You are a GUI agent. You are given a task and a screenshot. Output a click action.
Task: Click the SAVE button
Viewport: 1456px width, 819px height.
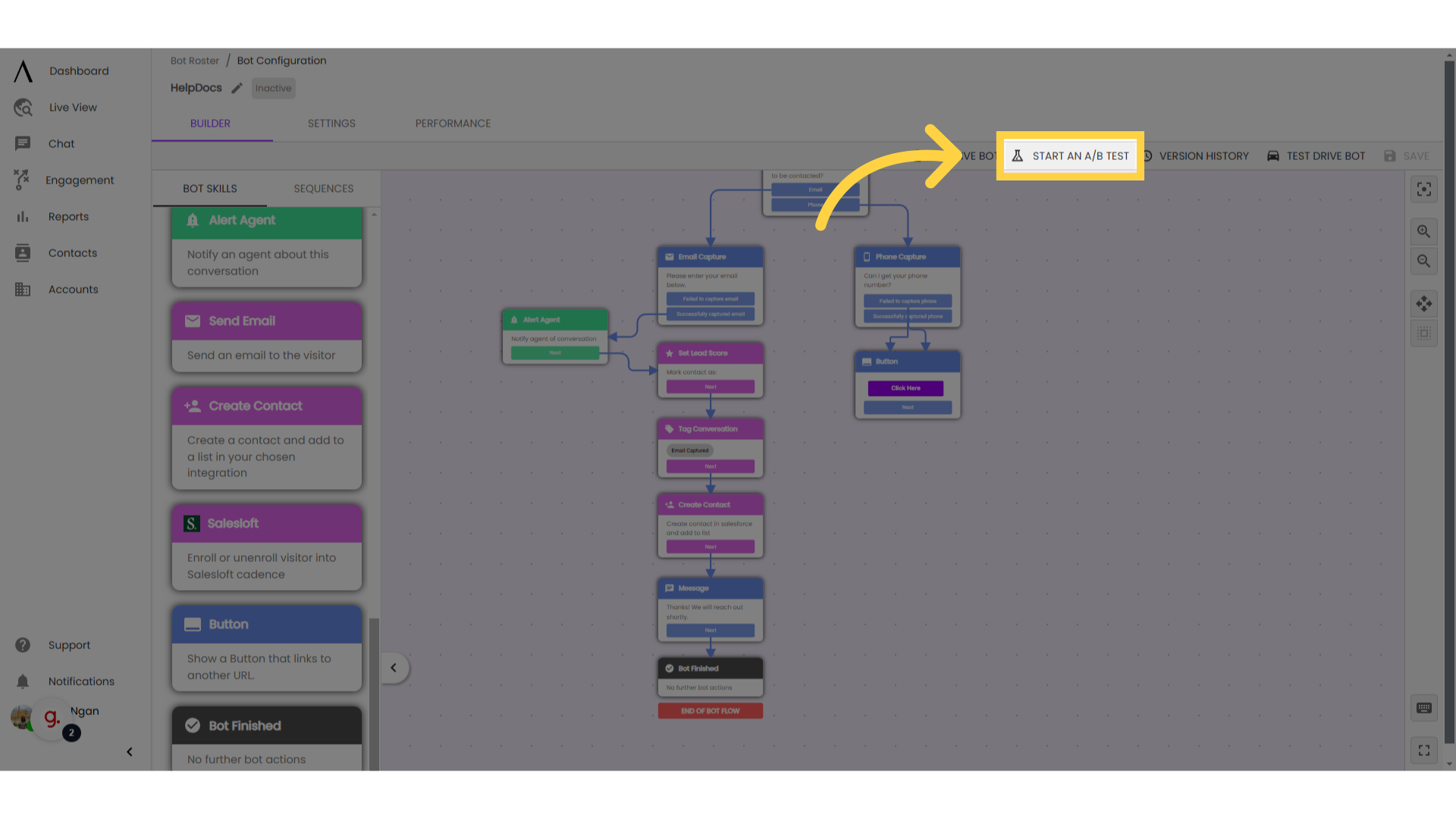[1408, 155]
